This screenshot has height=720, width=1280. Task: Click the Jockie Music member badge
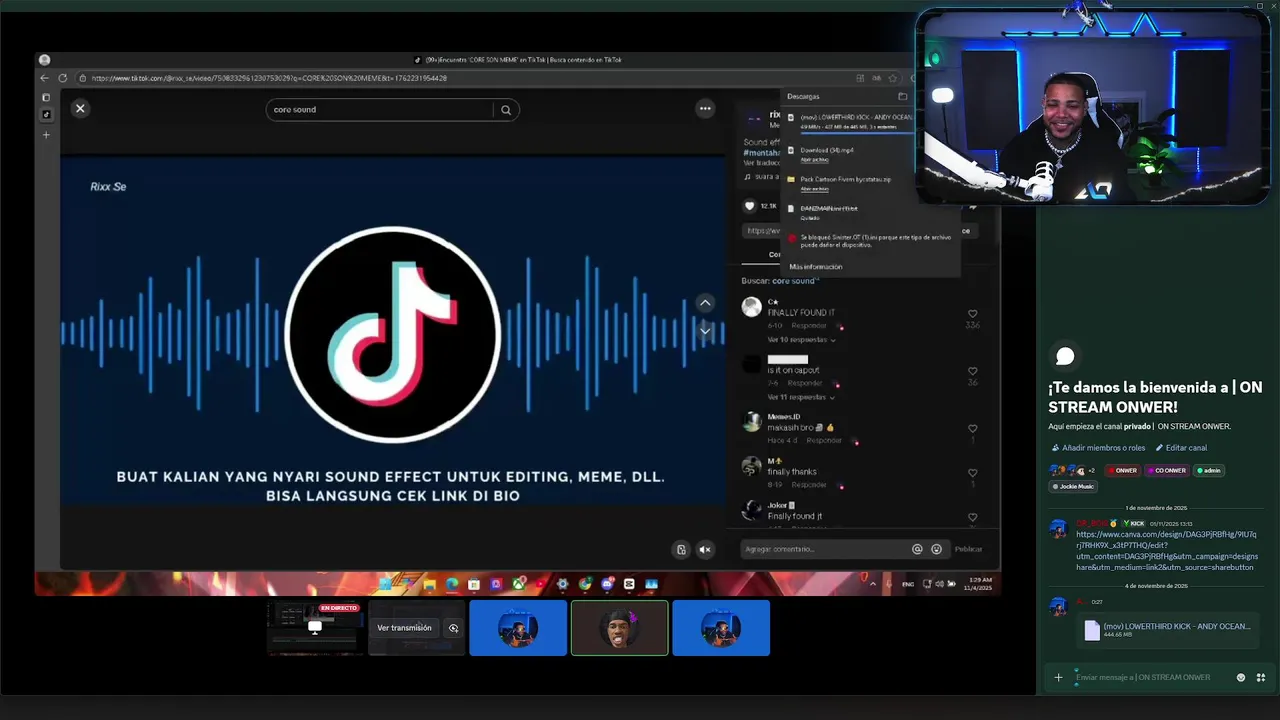tap(1072, 486)
